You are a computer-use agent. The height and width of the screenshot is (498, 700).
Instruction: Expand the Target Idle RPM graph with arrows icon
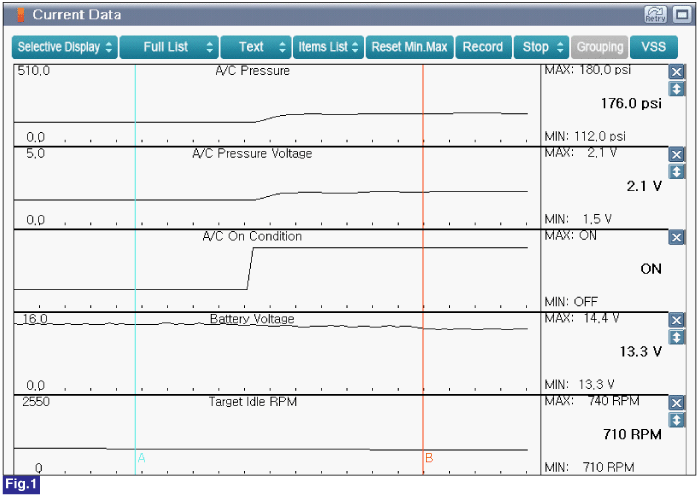pos(676,420)
